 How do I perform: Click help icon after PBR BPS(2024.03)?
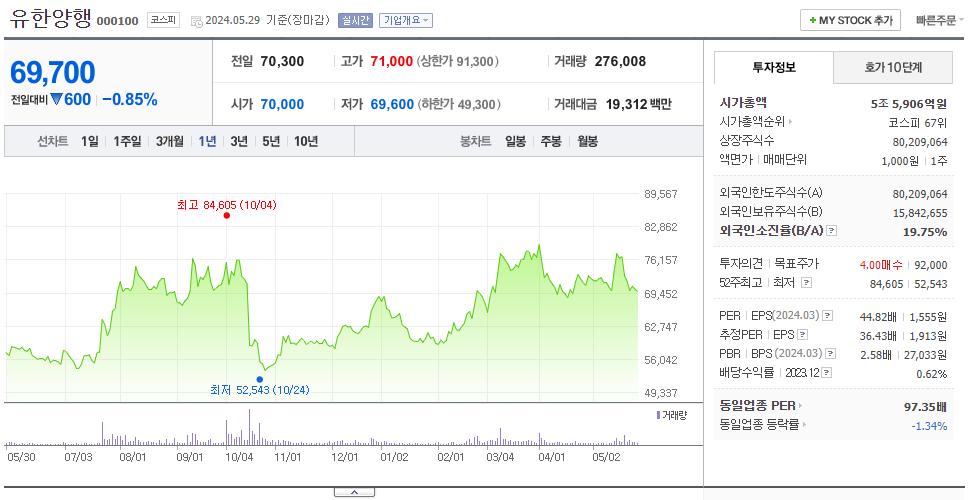[831, 354]
